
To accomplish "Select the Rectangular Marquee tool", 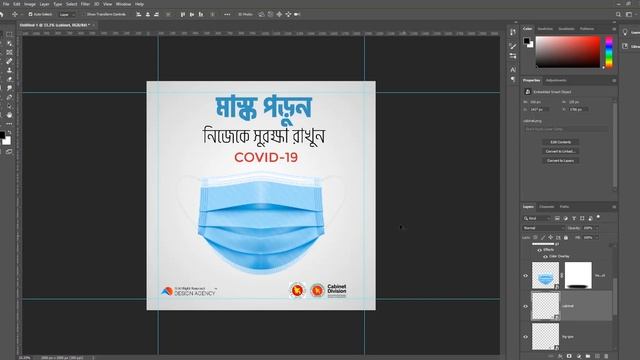I will pos(9,35).
